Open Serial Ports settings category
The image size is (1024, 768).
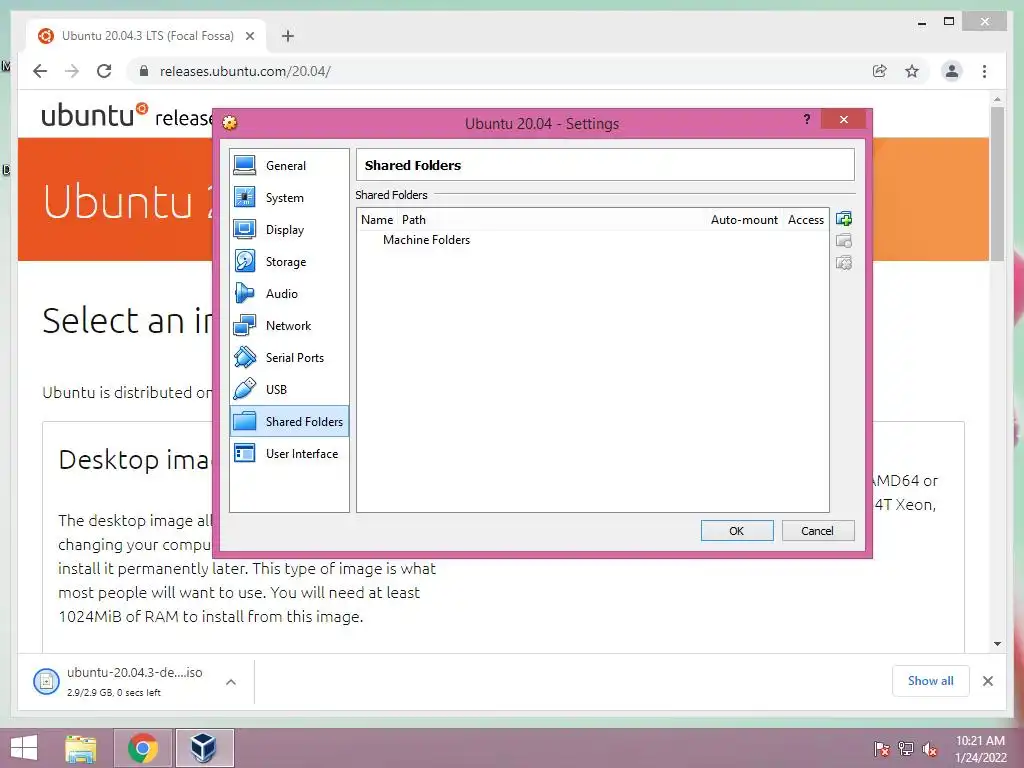click(x=289, y=358)
